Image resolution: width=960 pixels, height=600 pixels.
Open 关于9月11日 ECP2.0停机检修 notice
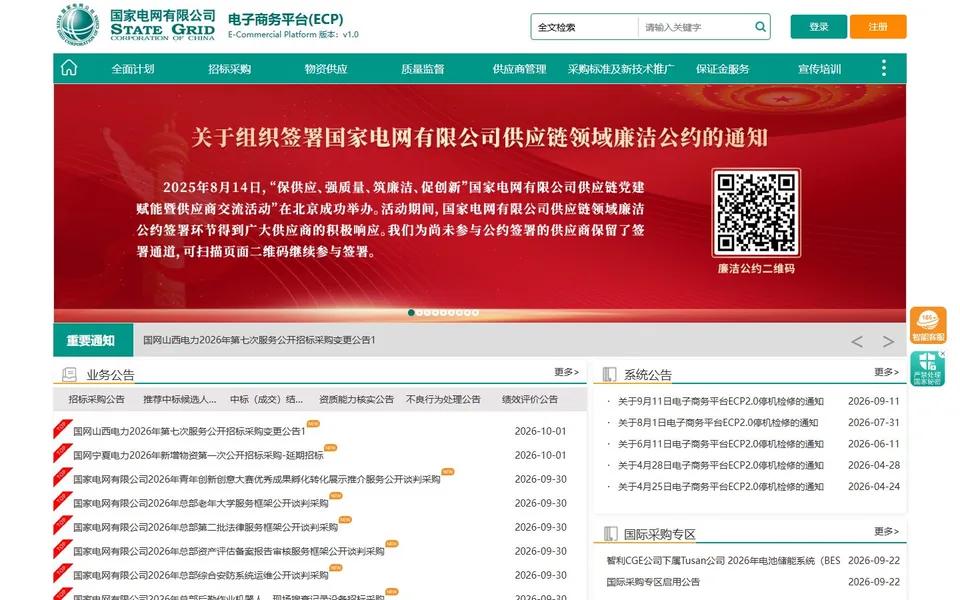click(x=721, y=401)
